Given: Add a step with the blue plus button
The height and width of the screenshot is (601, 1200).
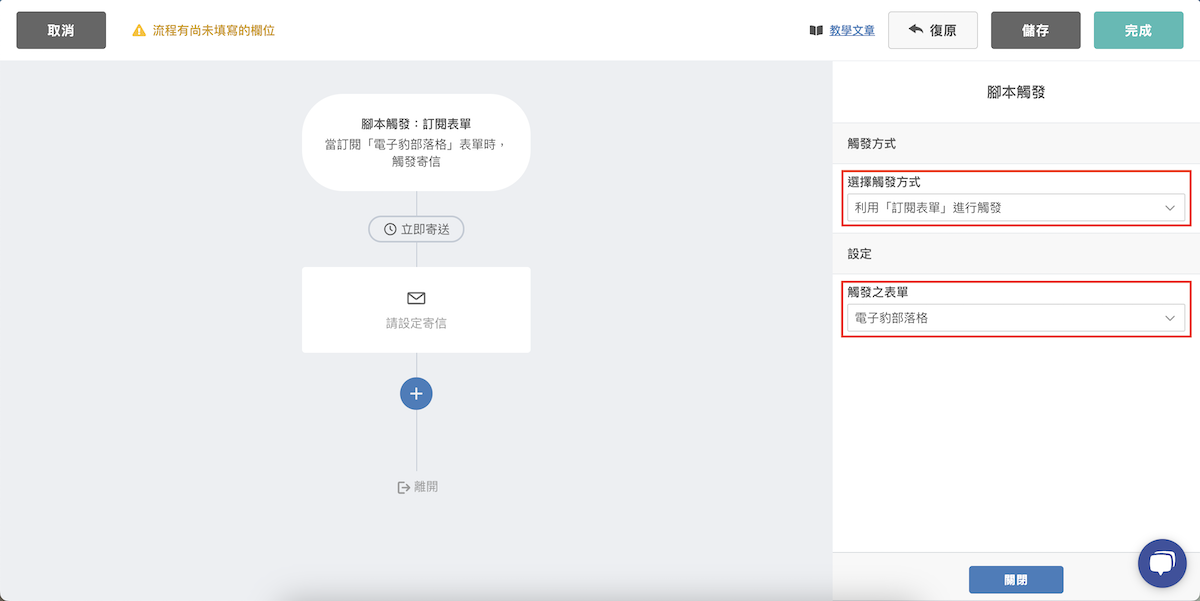Looking at the screenshot, I should 416,393.
